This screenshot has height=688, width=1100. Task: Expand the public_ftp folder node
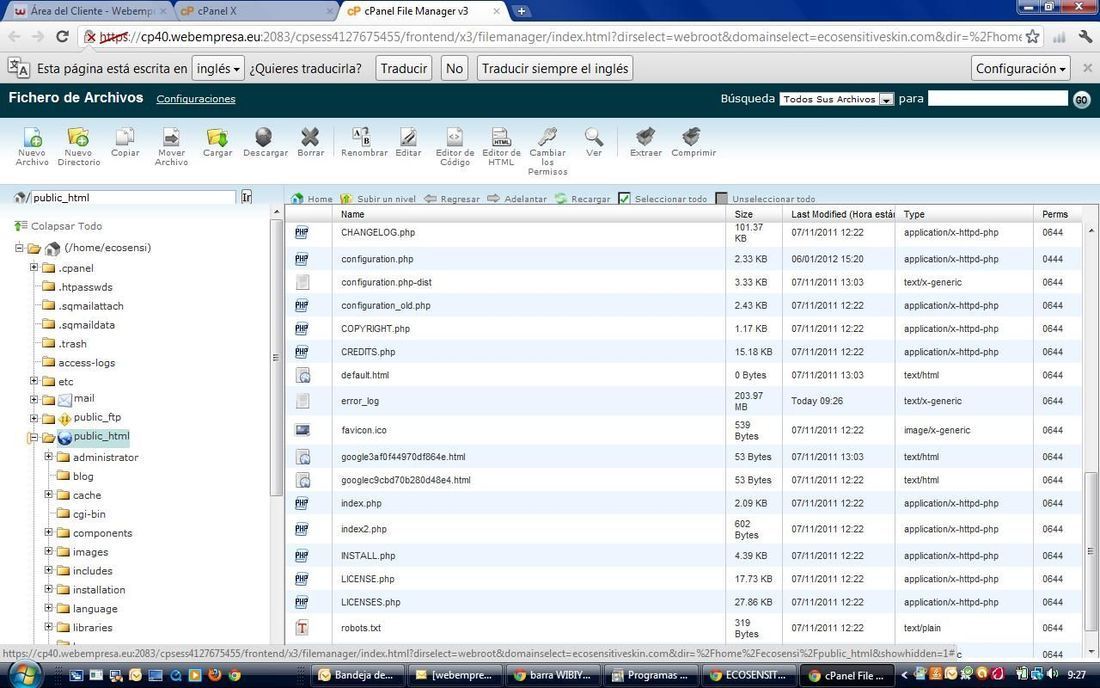pyautogui.click(x=34, y=418)
